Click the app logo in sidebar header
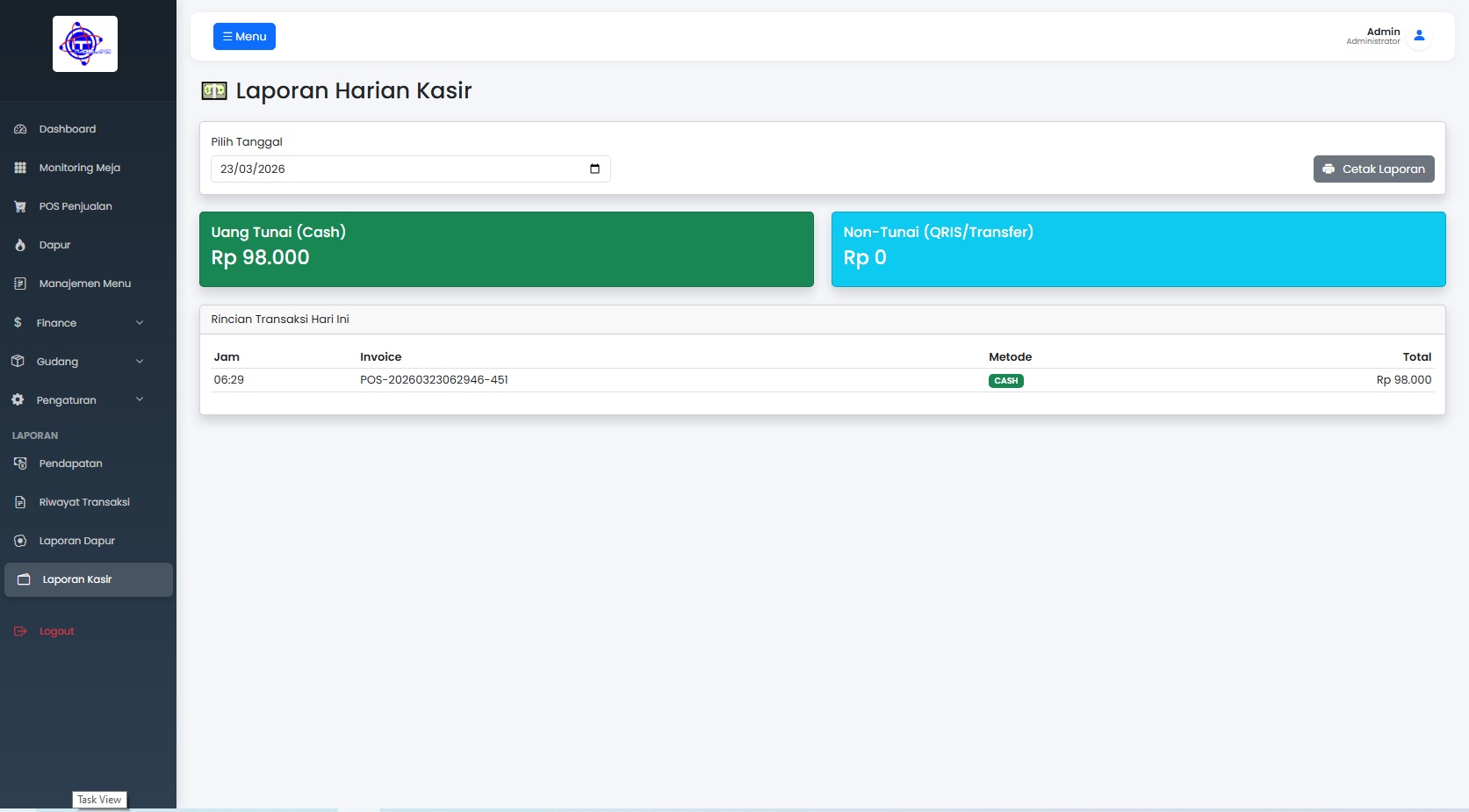 [85, 44]
